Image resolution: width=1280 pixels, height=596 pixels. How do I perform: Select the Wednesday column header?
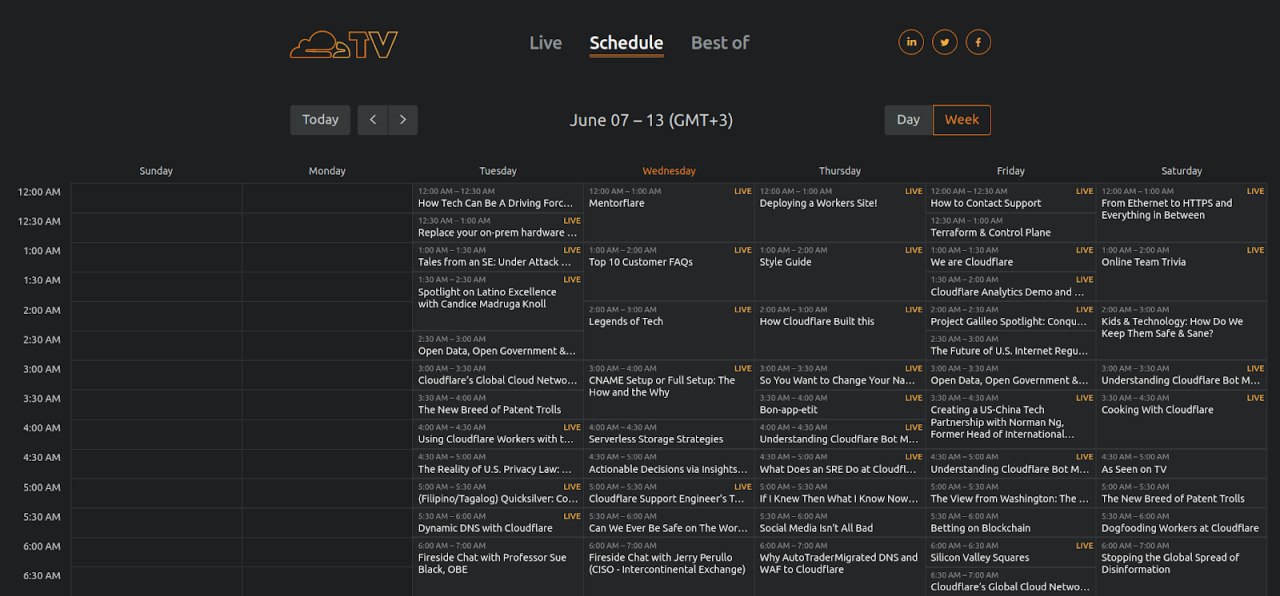[x=669, y=171]
